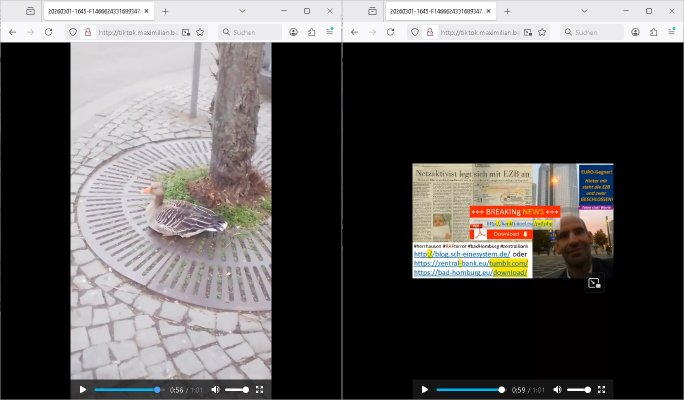Play the goose video in left window
The height and width of the screenshot is (400, 684).
pyautogui.click(x=83, y=389)
